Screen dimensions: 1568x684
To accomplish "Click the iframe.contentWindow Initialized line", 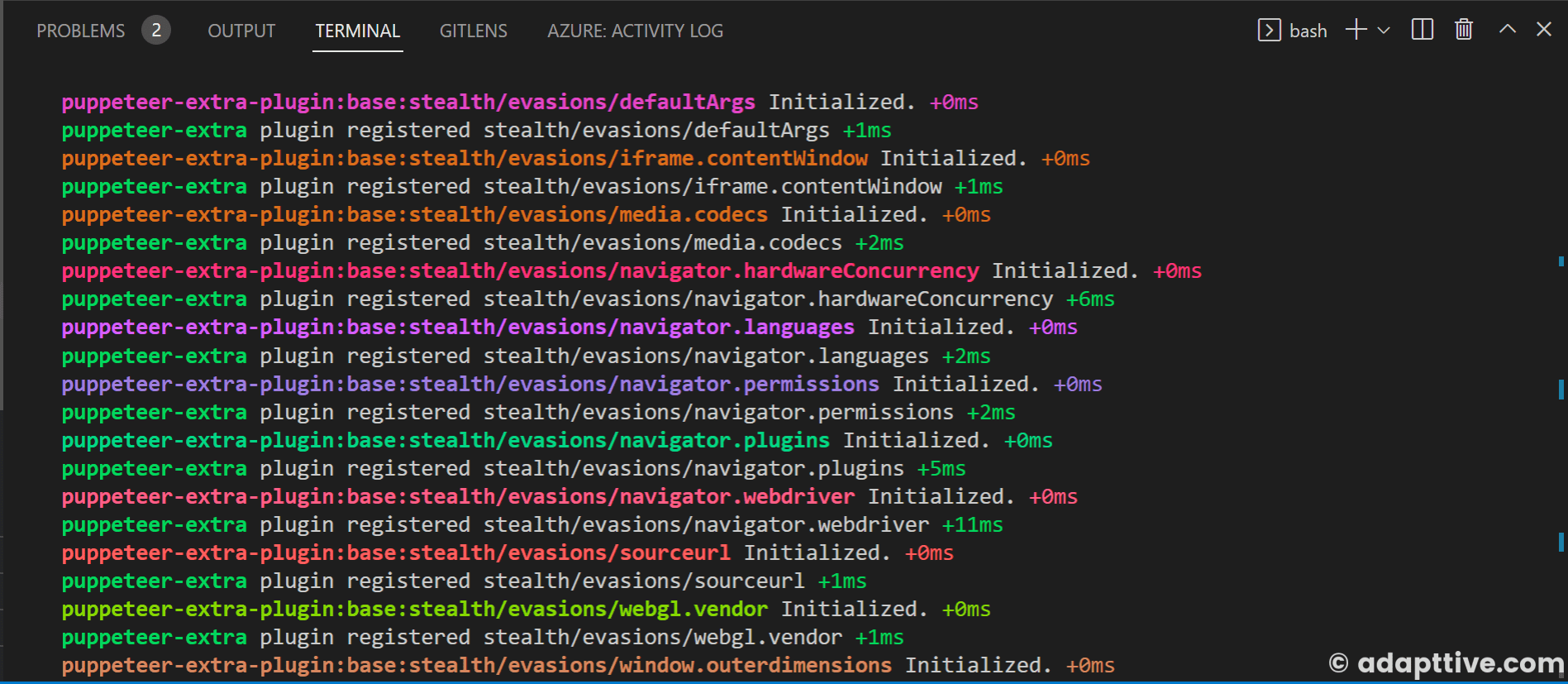I will pyautogui.click(x=575, y=159).
